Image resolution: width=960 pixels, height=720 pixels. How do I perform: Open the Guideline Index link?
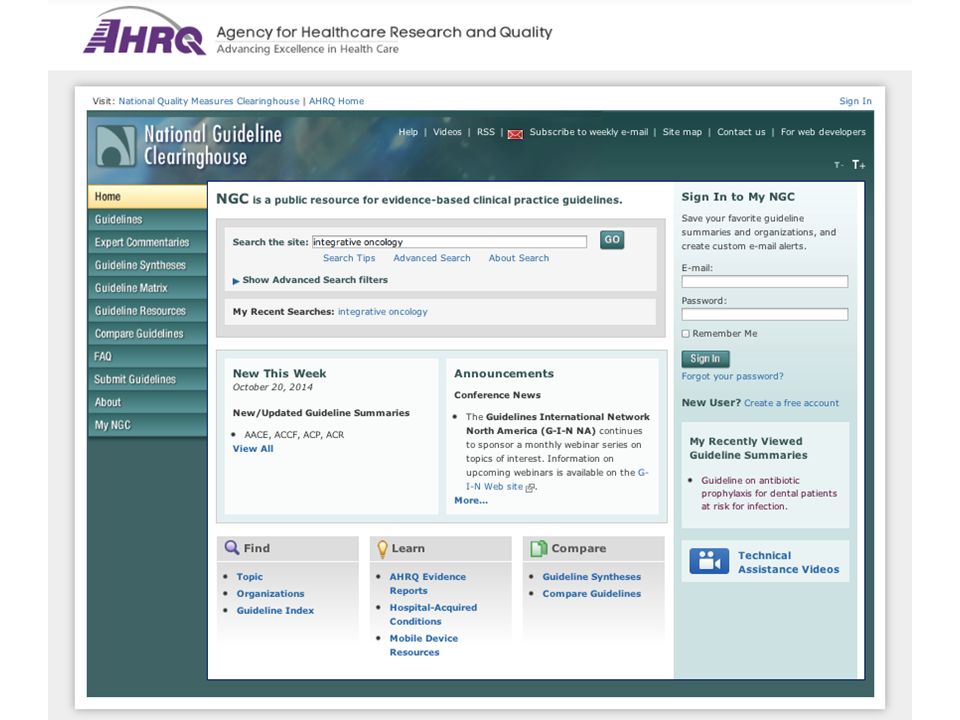pyautogui.click(x=275, y=610)
